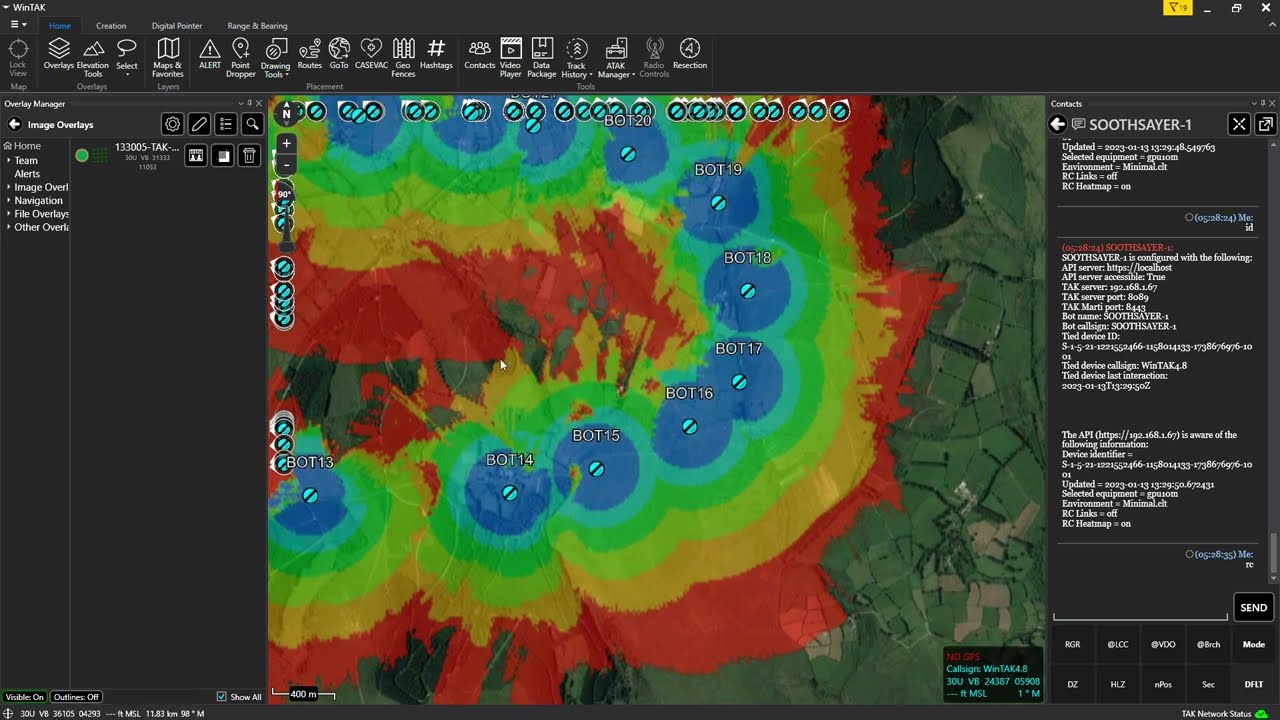This screenshot has height=720, width=1280.
Task: Click the chat message input field
Action: pos(1140,608)
